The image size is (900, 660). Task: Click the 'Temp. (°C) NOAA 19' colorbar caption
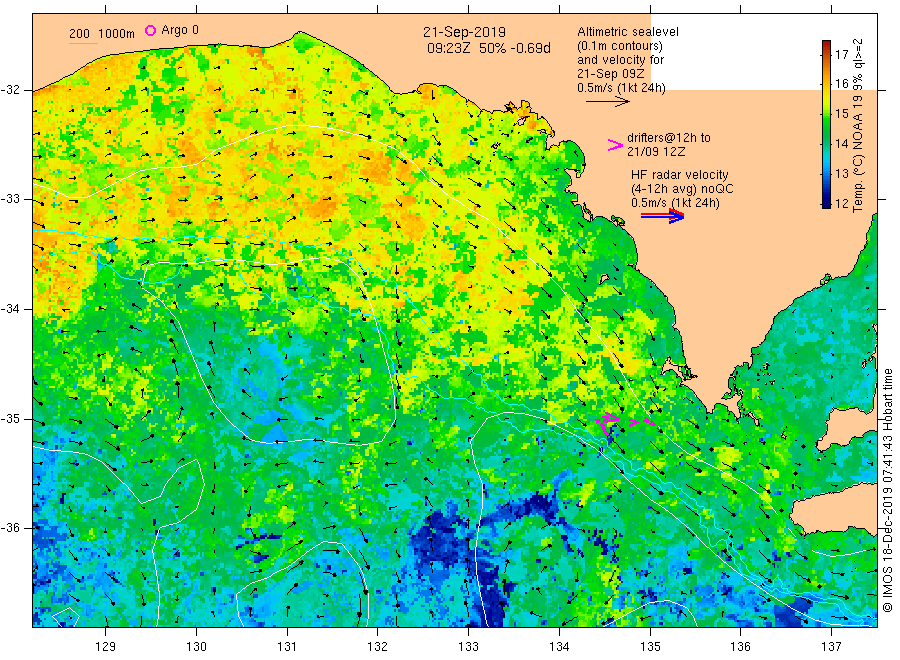click(858, 154)
